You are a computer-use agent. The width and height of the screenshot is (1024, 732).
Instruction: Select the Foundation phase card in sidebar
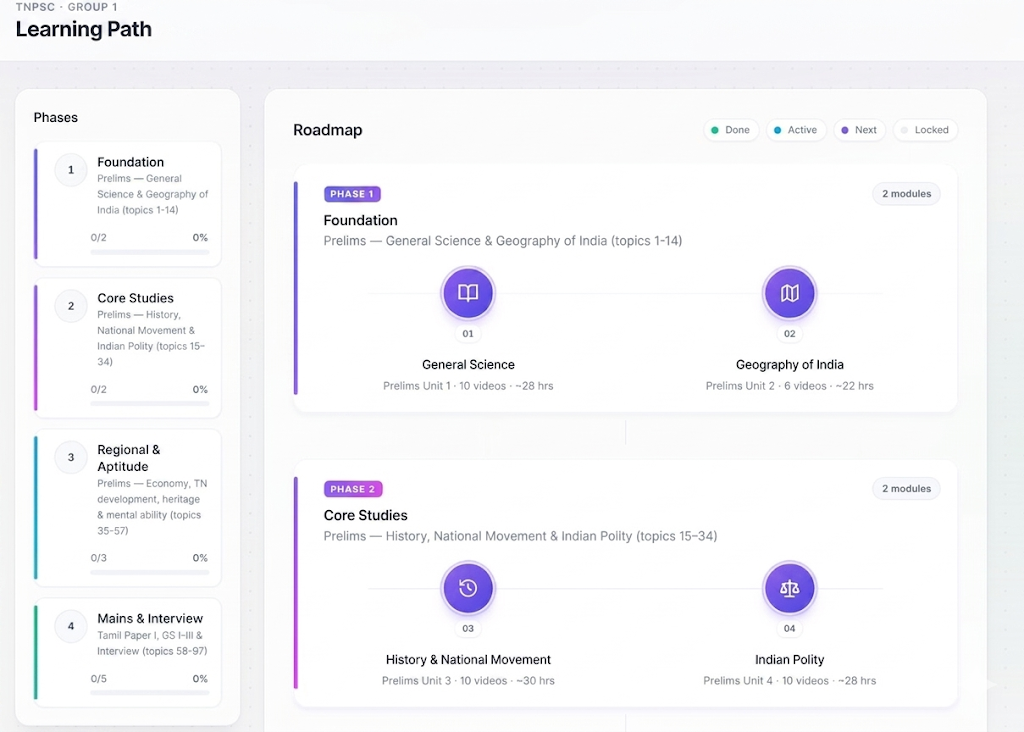[127, 204]
